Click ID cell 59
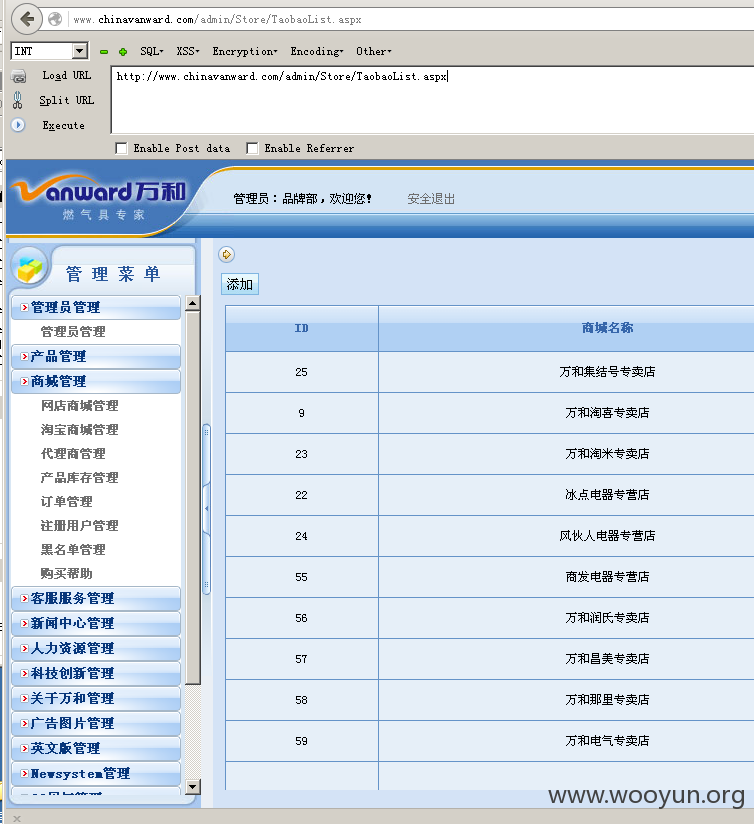This screenshot has height=824, width=754. 302,741
